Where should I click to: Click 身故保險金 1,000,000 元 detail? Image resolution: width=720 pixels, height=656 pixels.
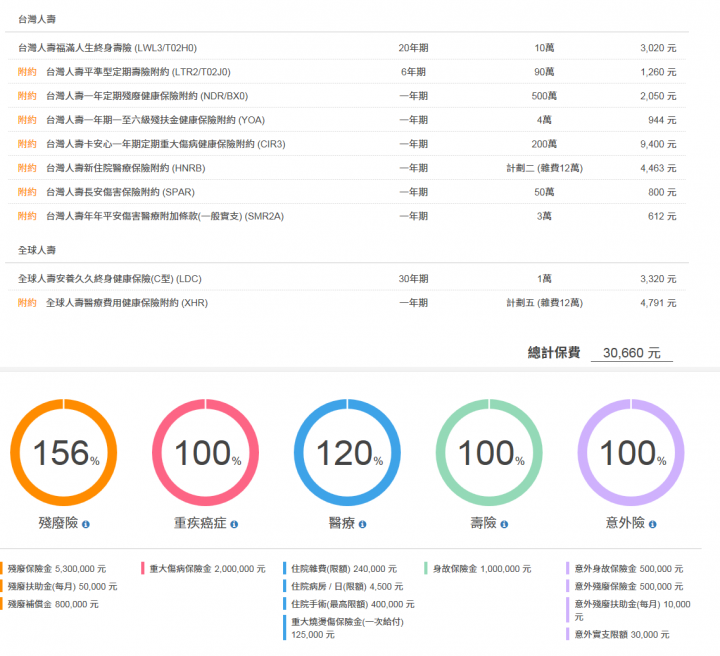point(482,569)
